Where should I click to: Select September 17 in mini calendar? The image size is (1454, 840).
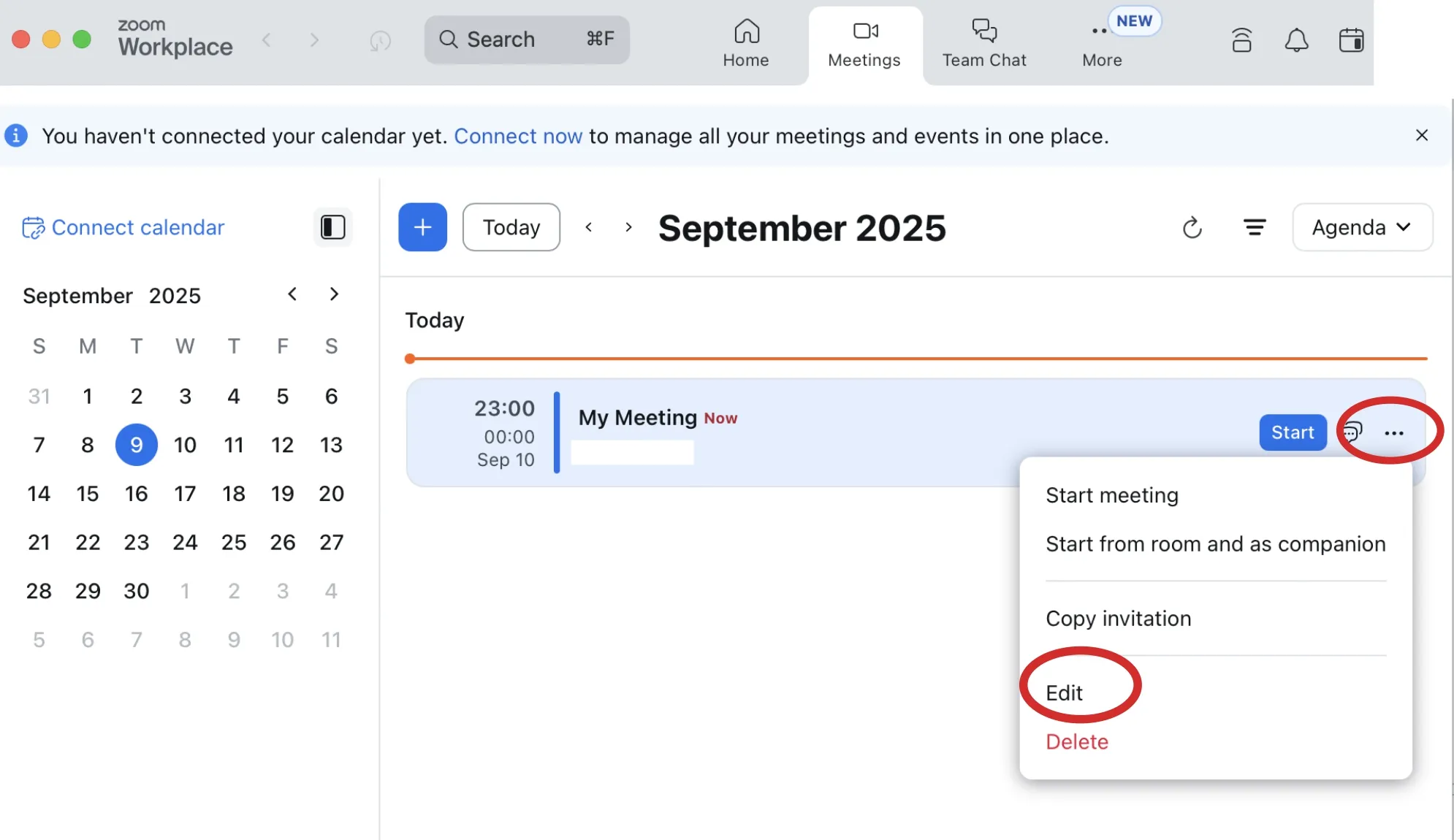pyautogui.click(x=185, y=494)
